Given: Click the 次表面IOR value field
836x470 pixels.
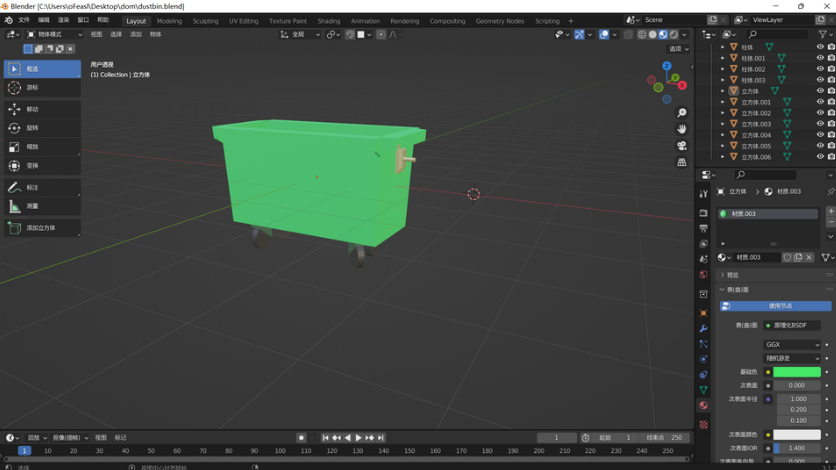Looking at the screenshot, I should tap(798, 448).
